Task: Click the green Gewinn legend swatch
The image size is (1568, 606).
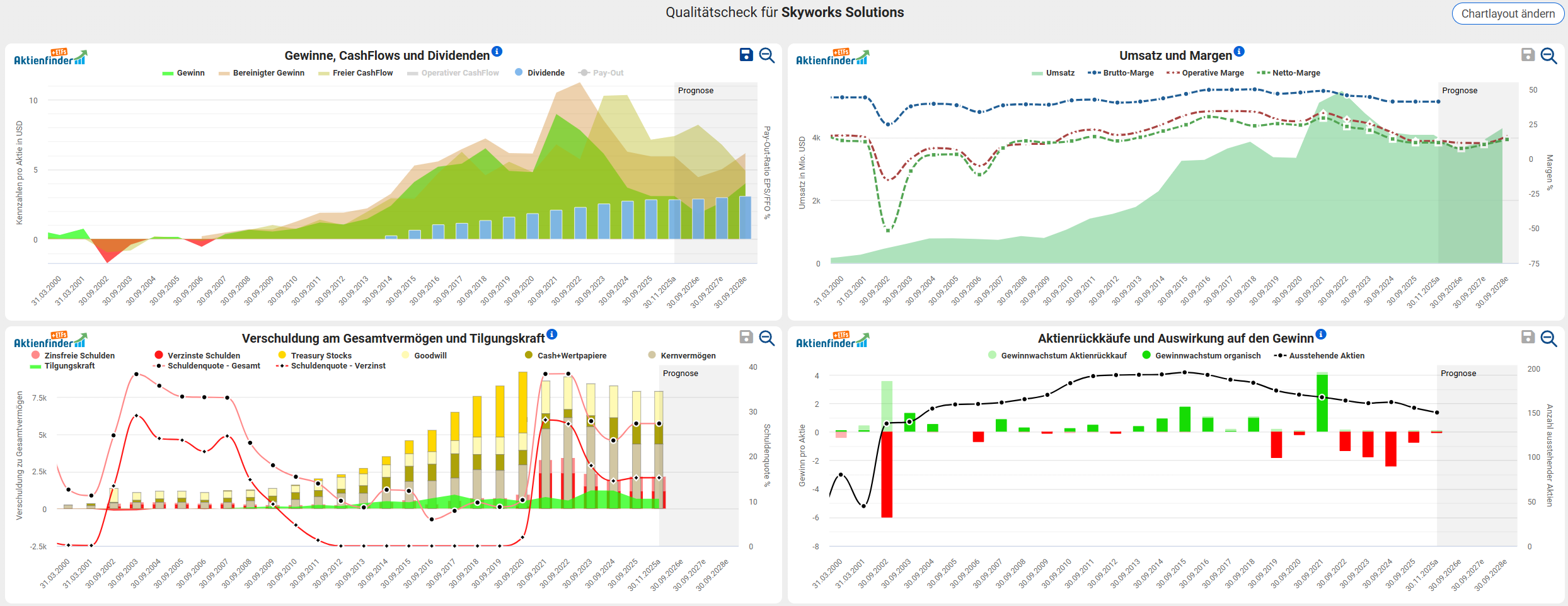Action: tap(168, 73)
